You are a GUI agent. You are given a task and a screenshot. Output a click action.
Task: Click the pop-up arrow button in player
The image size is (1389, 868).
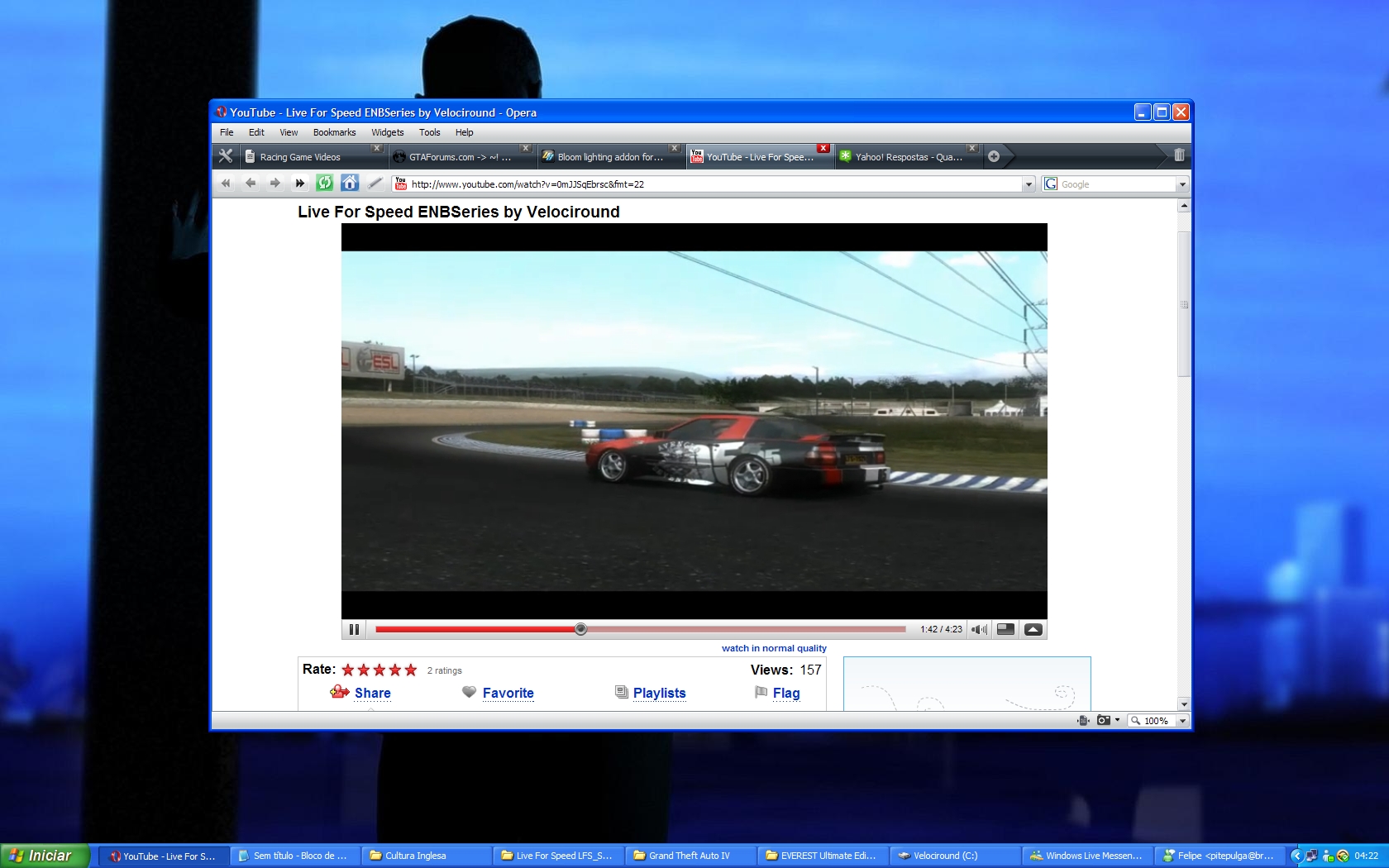(x=1033, y=629)
